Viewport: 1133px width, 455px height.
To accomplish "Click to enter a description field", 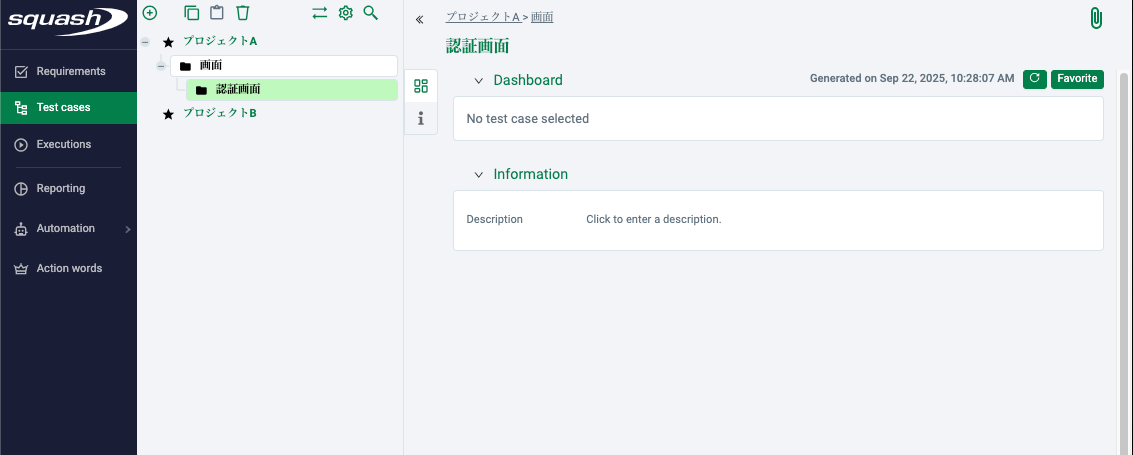I will (x=653, y=219).
